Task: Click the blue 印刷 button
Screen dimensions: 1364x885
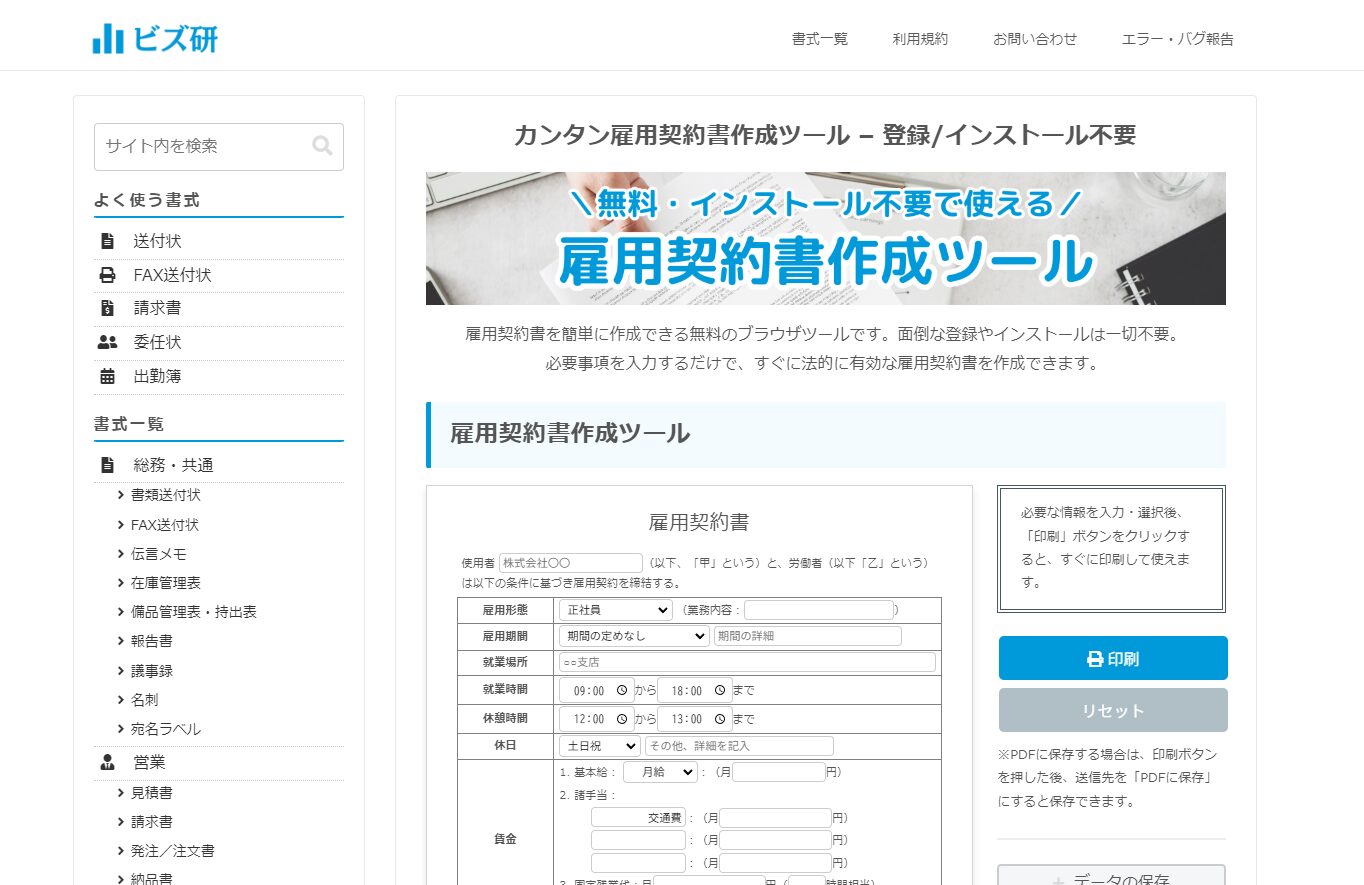Action: click(1113, 658)
